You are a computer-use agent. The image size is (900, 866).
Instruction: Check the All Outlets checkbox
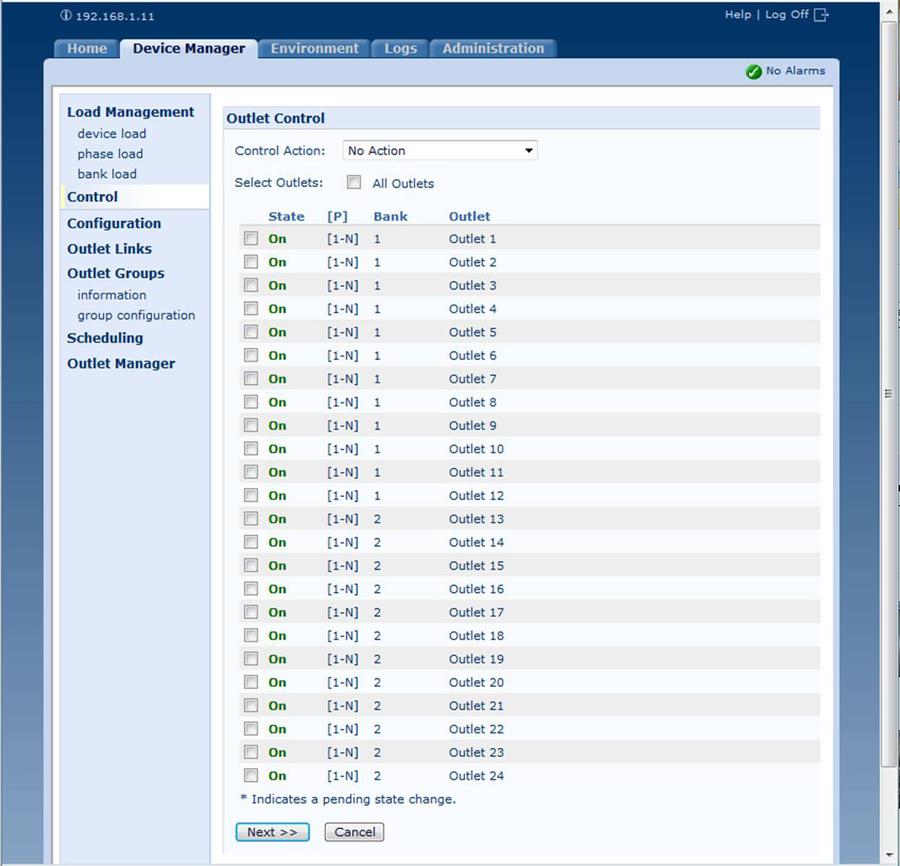tap(354, 183)
